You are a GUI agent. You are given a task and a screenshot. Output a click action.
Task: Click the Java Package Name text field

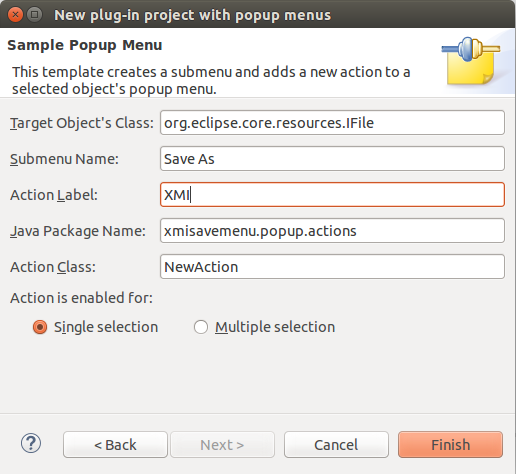(x=332, y=231)
